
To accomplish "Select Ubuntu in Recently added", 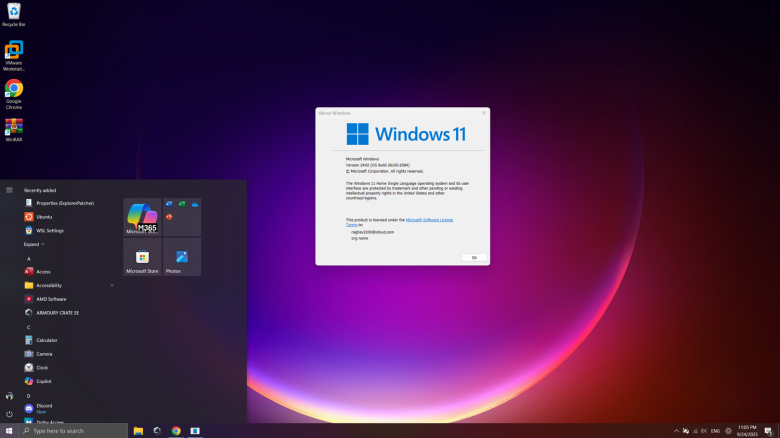I will click(x=45, y=216).
